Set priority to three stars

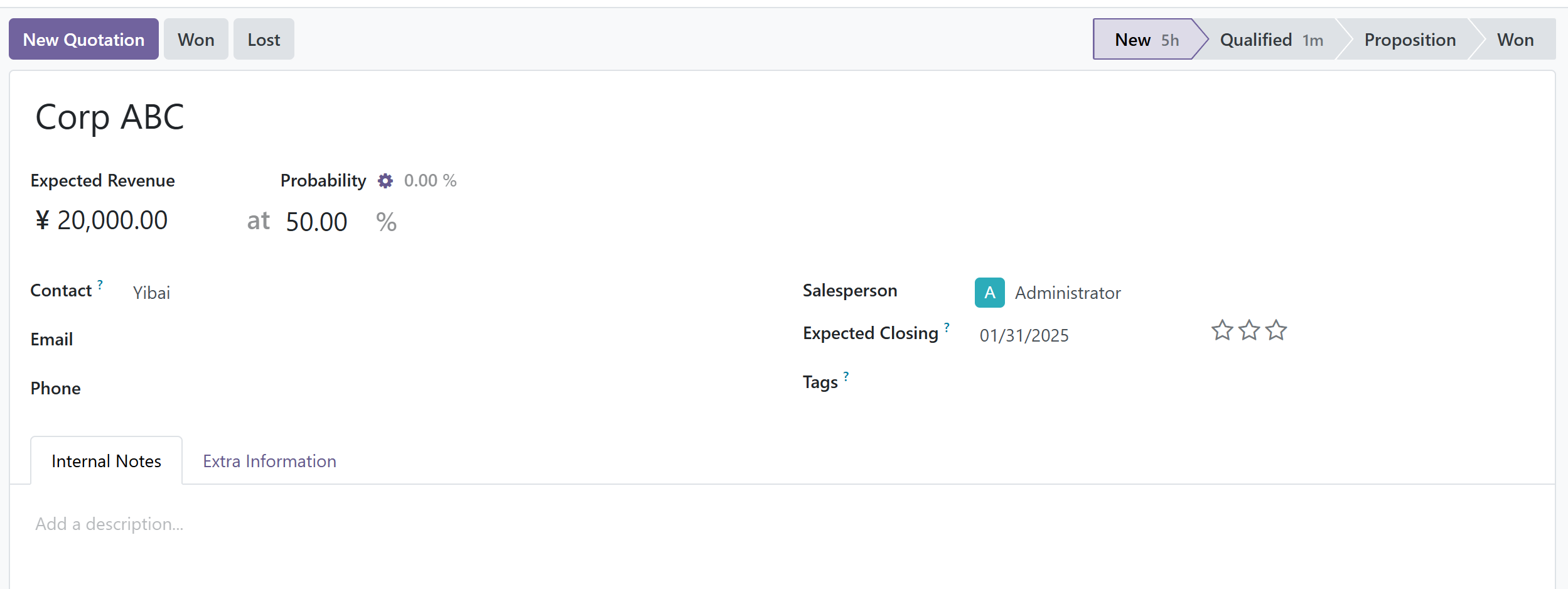point(1276,330)
